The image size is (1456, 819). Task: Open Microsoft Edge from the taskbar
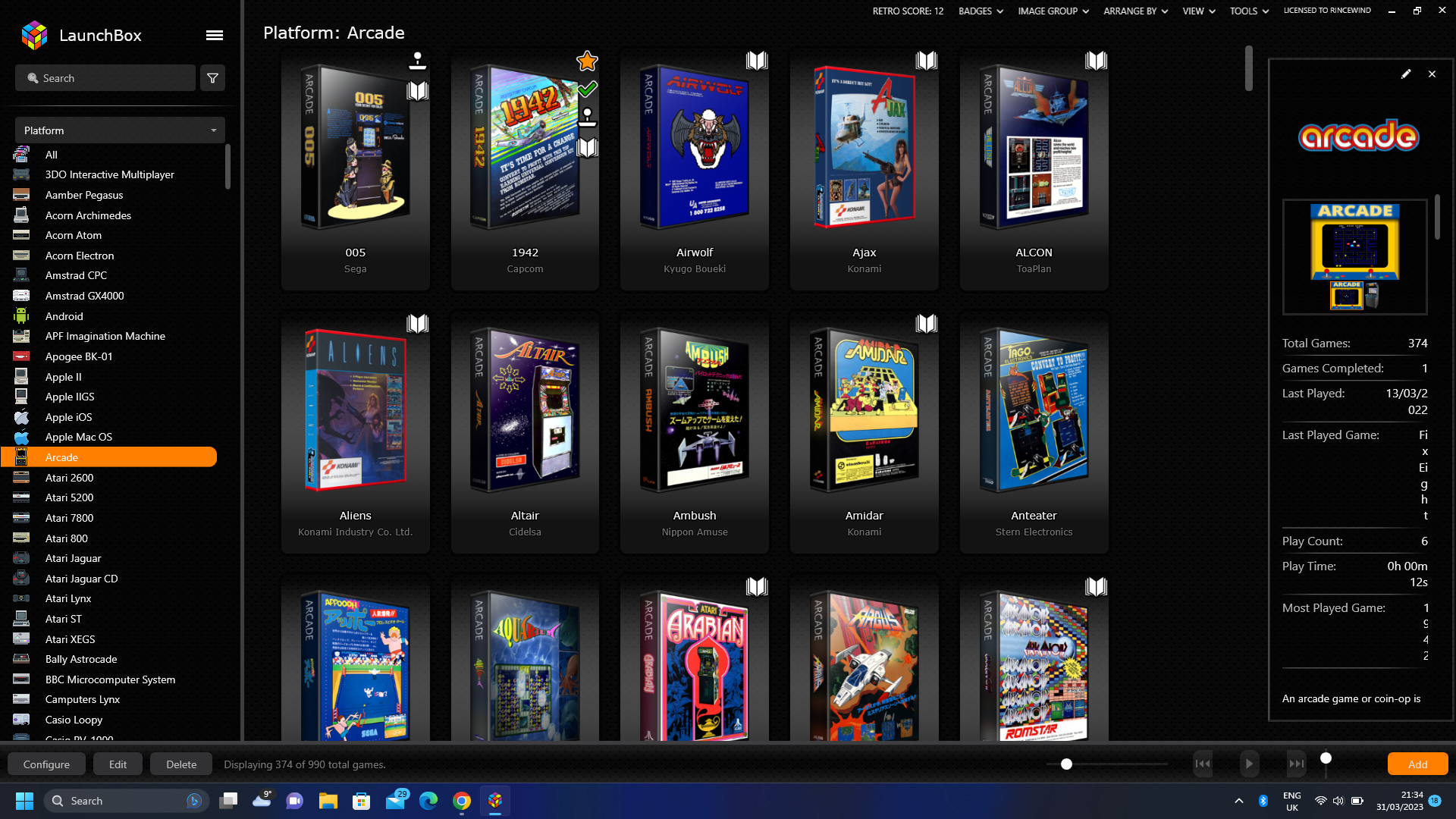tap(428, 801)
